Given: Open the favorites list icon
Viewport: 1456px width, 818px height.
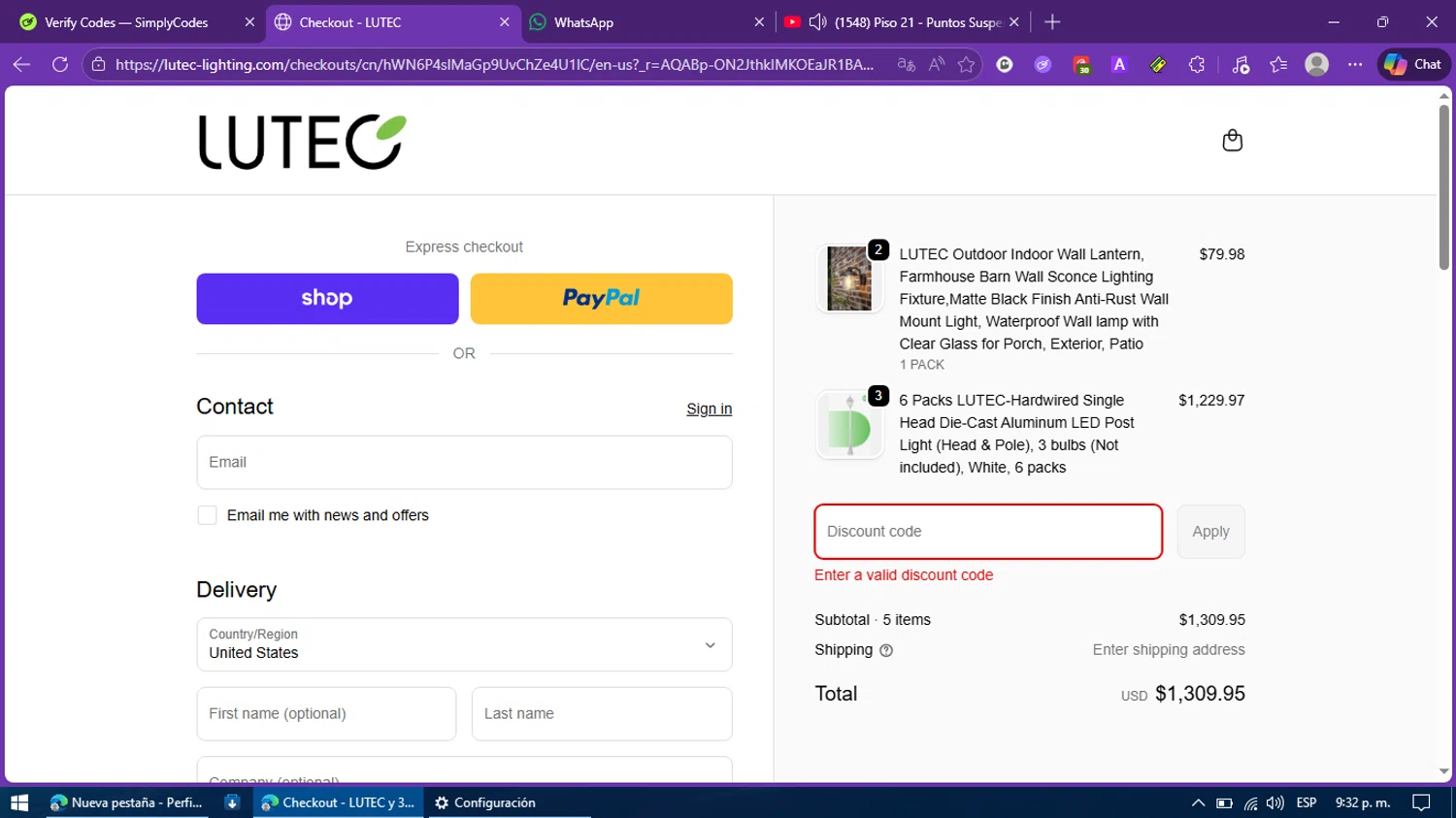Looking at the screenshot, I should click(1278, 64).
